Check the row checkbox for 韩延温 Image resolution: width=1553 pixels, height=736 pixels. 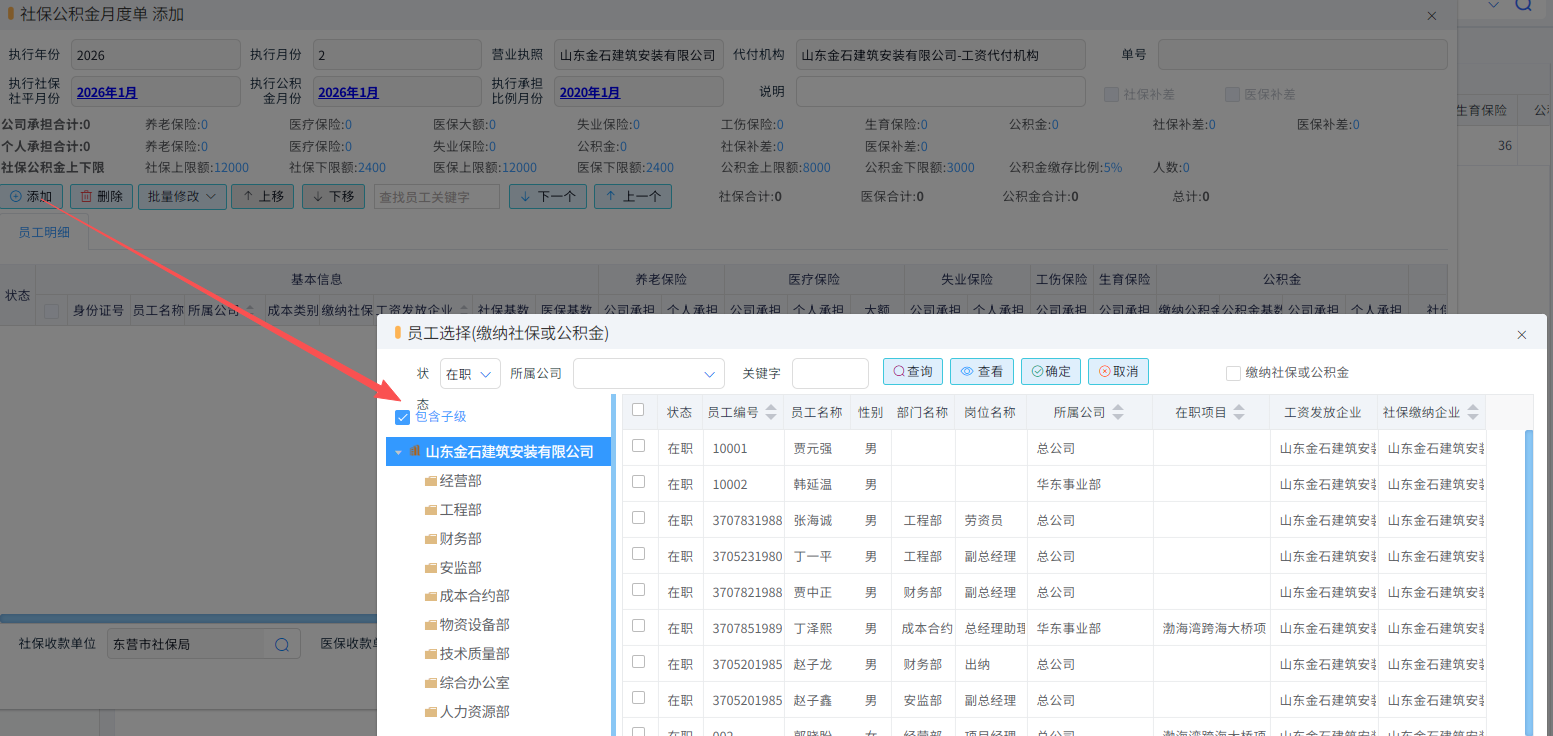(x=639, y=482)
